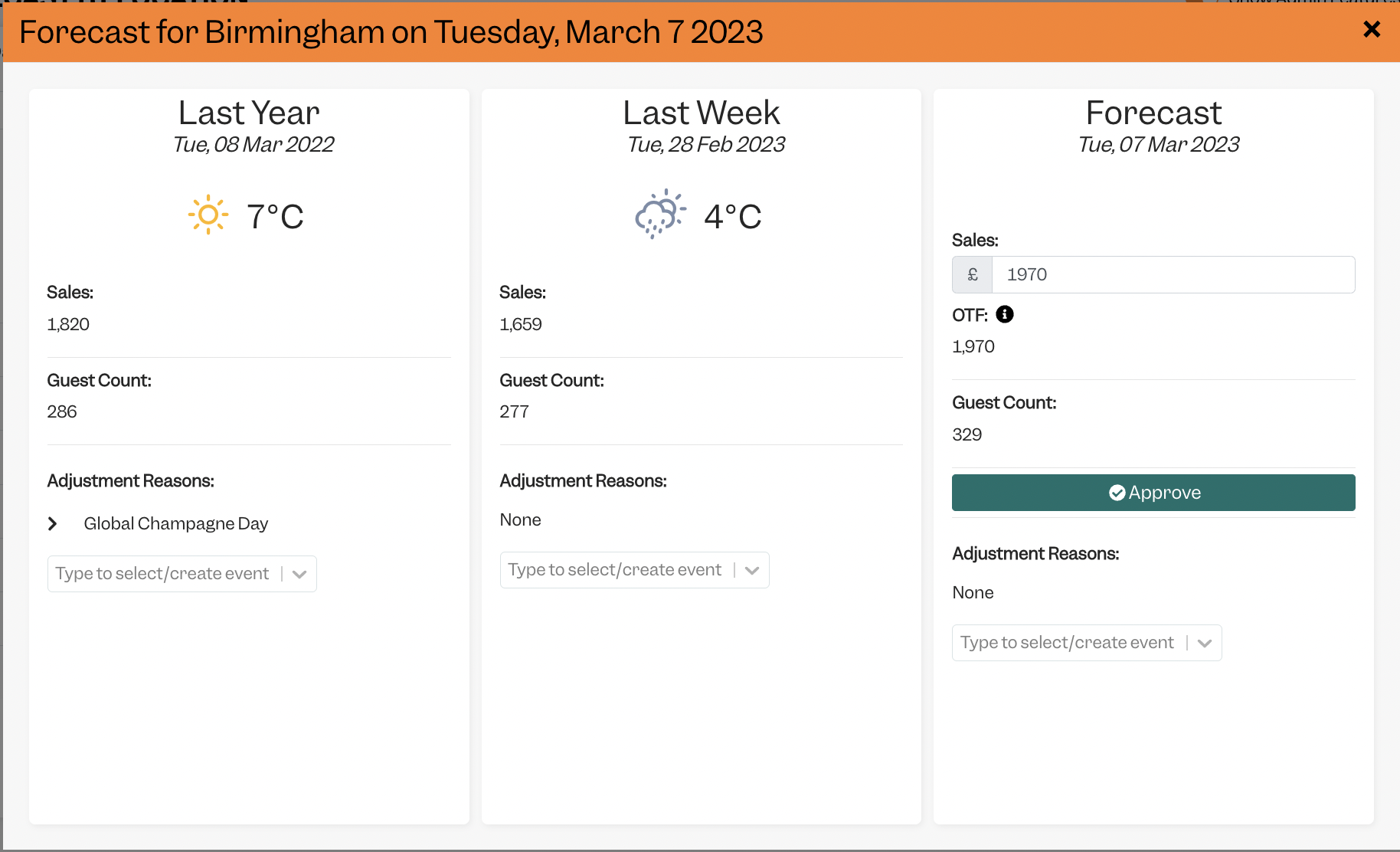The image size is (1400, 852).
Task: Click the rainy cloud icon for Last Week
Action: (660, 214)
